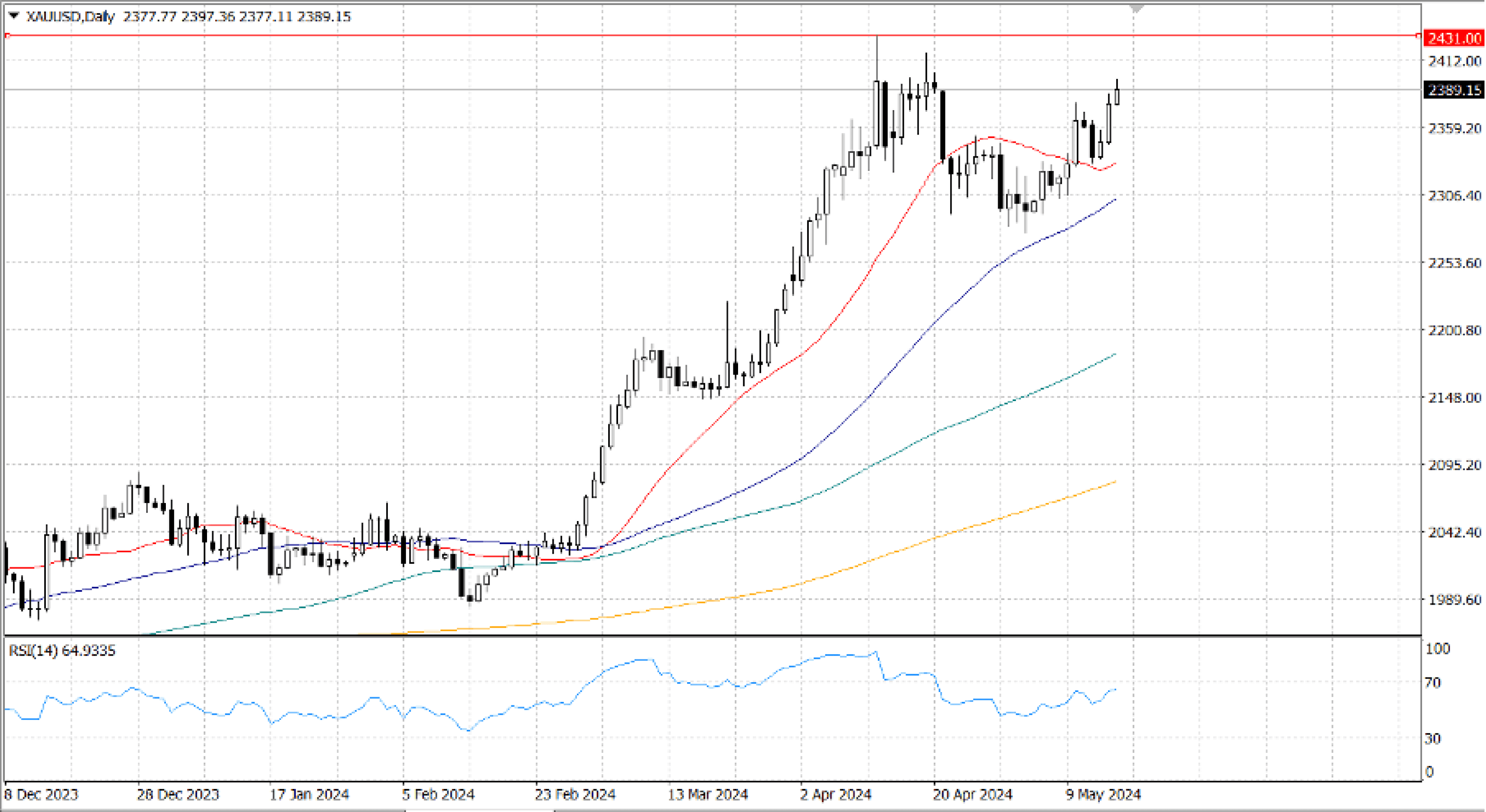Click the red 2431.00 price label

click(1453, 39)
